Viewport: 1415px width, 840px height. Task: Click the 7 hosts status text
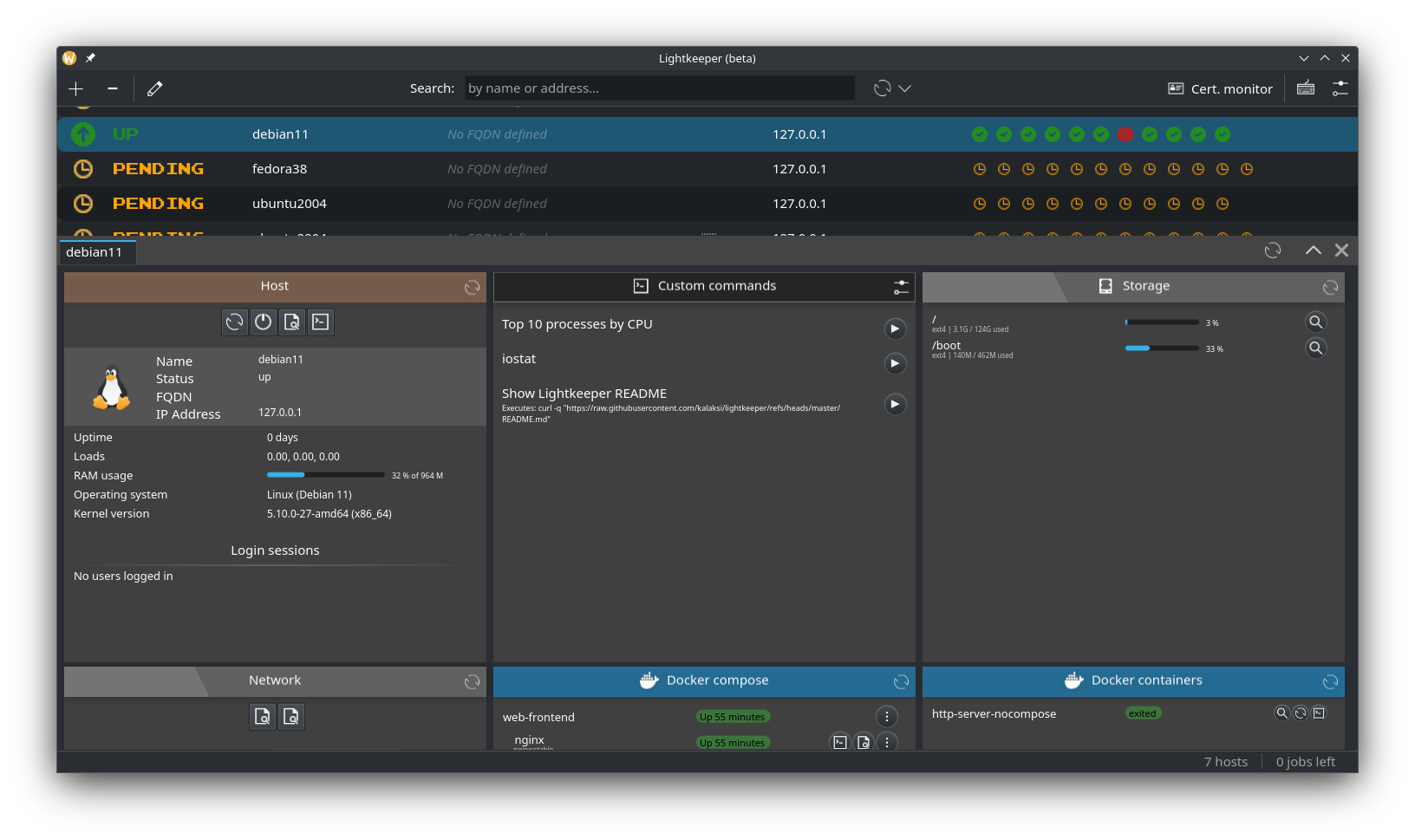tap(1226, 762)
